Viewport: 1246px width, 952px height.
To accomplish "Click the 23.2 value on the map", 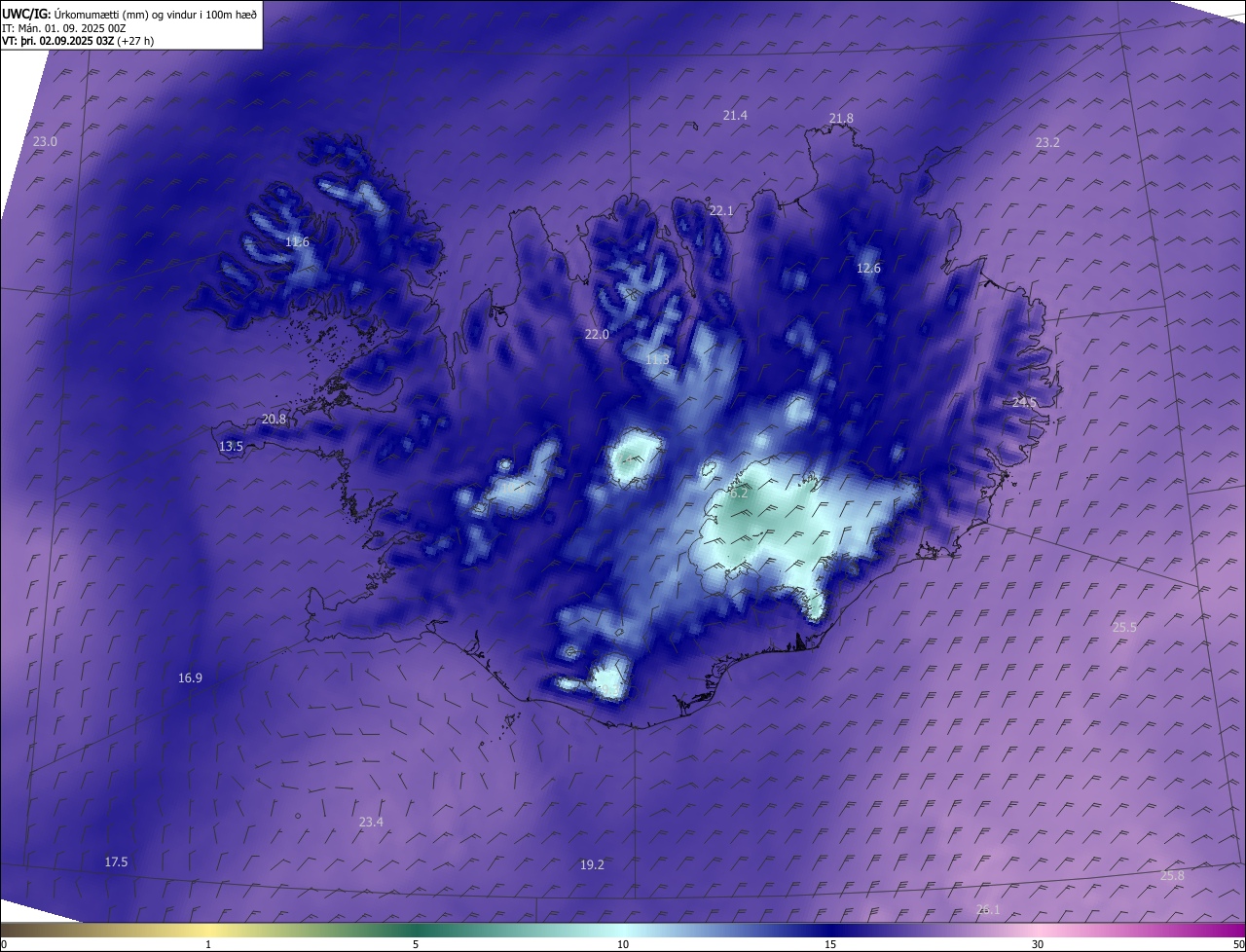I will [1047, 143].
